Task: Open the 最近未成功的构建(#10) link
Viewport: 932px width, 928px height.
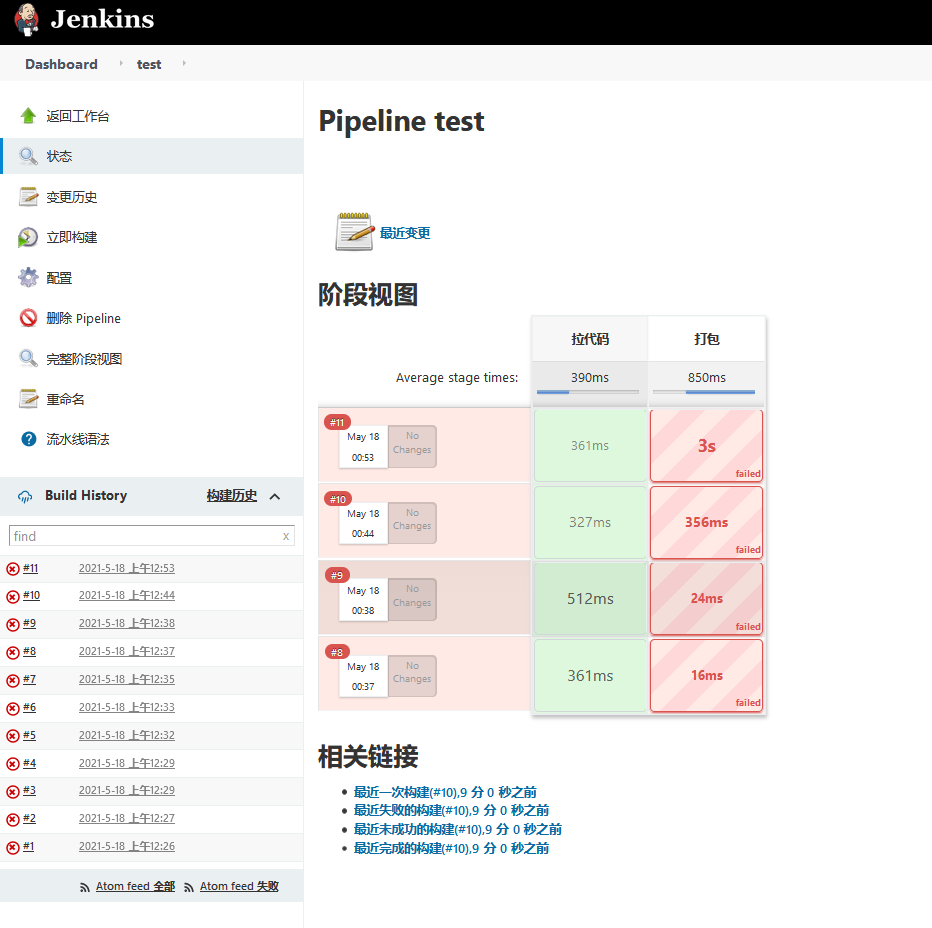Action: tap(458, 829)
